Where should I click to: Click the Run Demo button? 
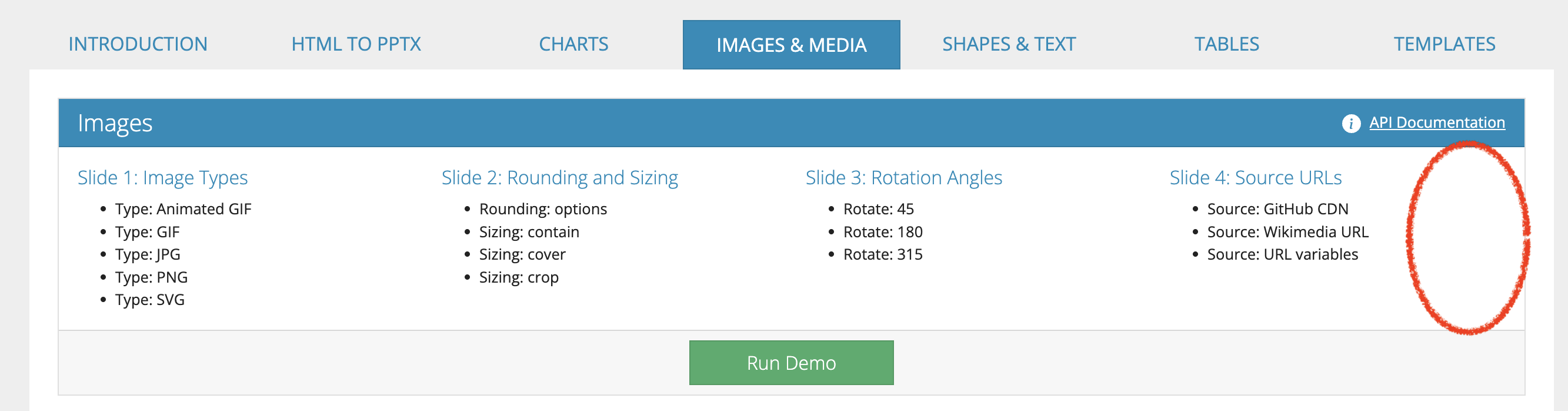pos(791,363)
